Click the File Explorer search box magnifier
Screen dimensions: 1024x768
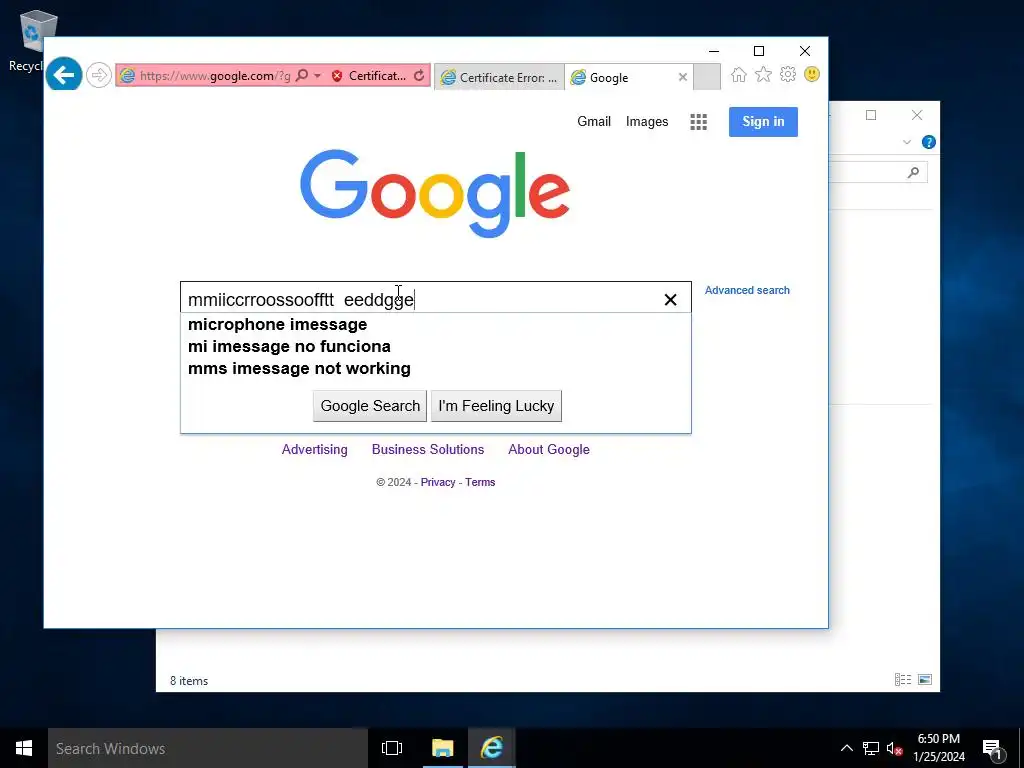click(x=913, y=172)
